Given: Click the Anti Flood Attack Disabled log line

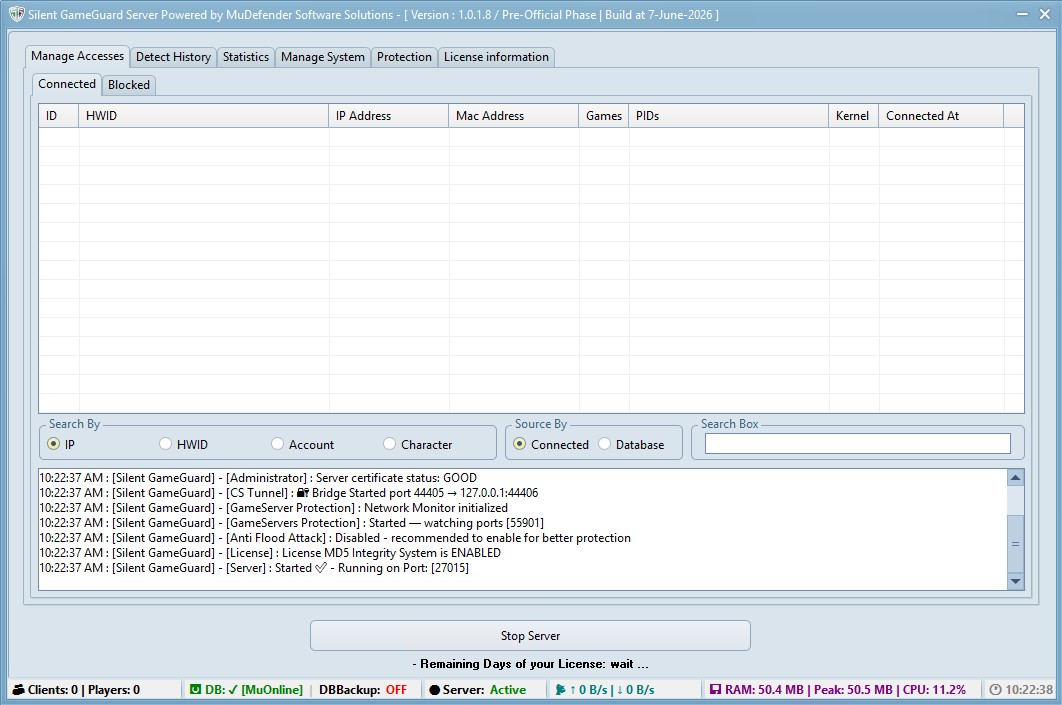Looking at the screenshot, I should click(x=335, y=537).
